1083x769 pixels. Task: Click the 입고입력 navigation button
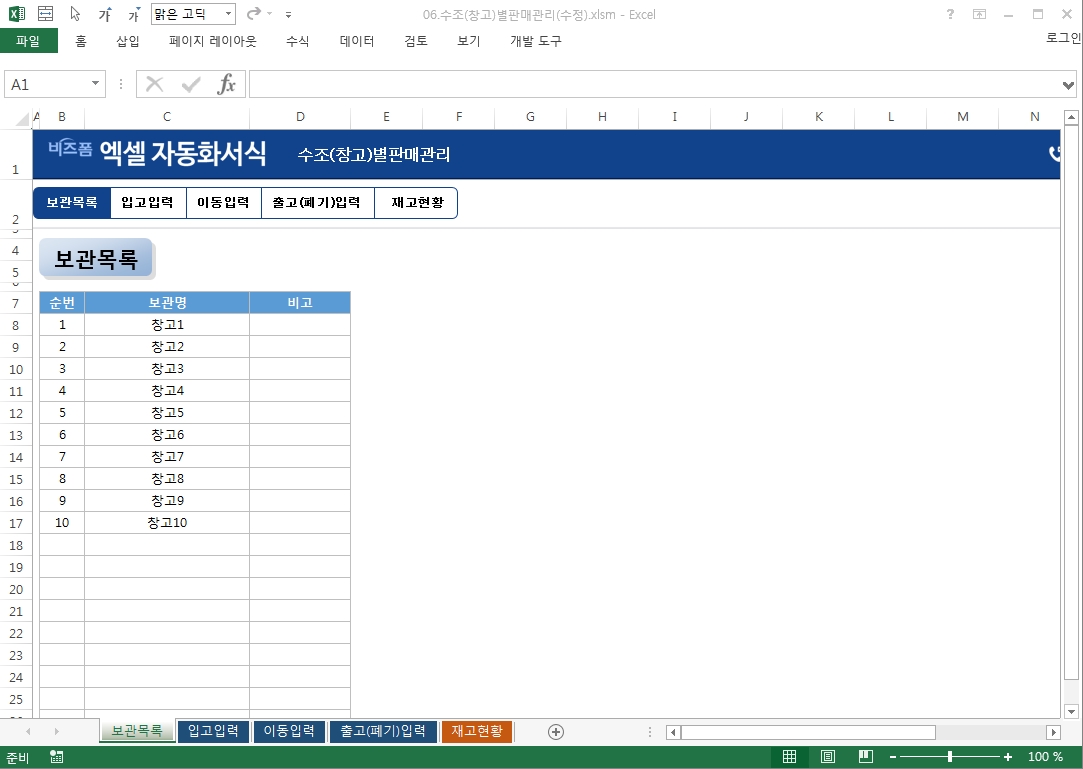point(148,202)
